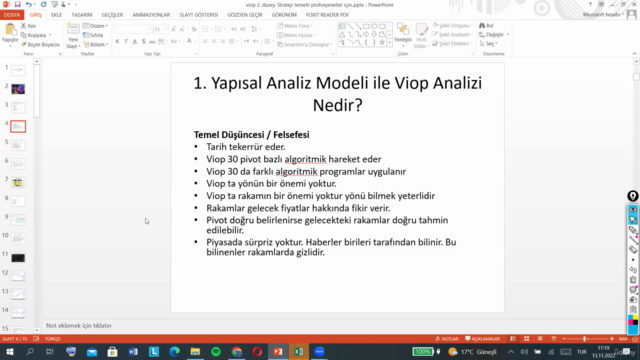The image size is (640, 360).
Task: Open Chrome from the taskbar
Action: point(237,351)
